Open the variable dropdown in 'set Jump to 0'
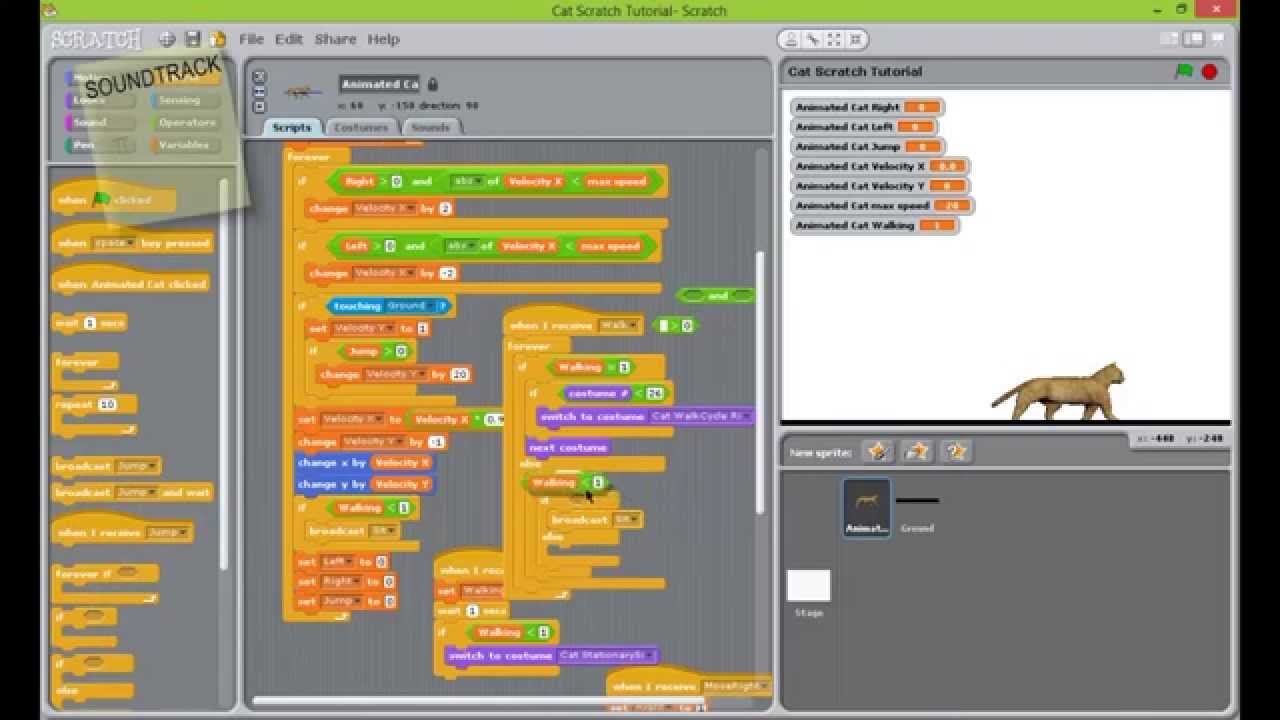Image resolution: width=1280 pixels, height=720 pixels. pyautogui.click(x=341, y=601)
